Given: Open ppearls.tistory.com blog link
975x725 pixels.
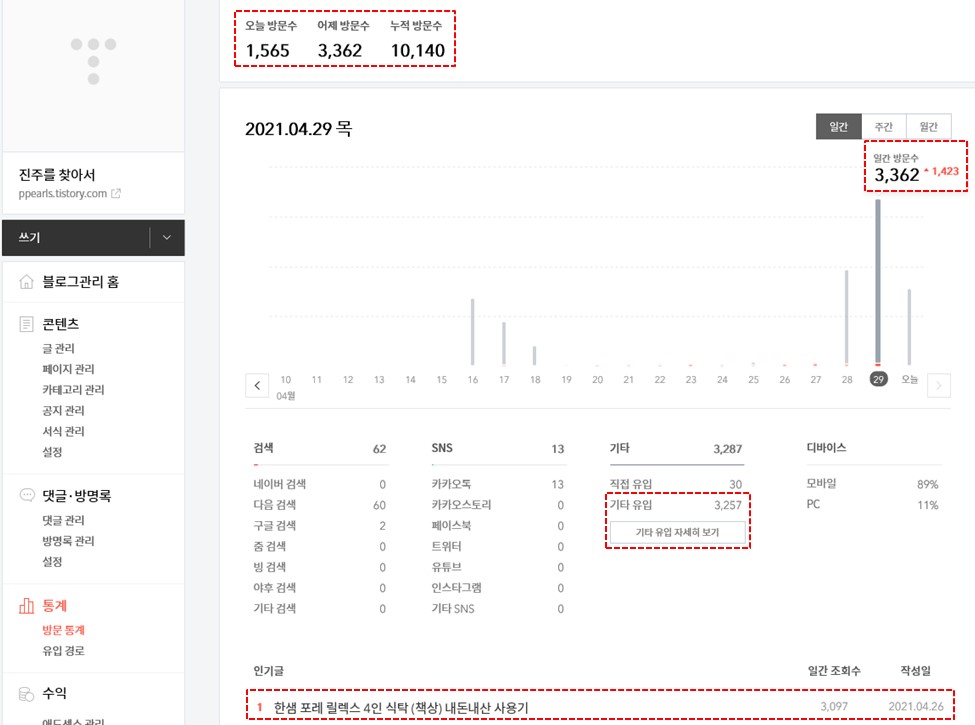Looking at the screenshot, I should tap(63, 193).
